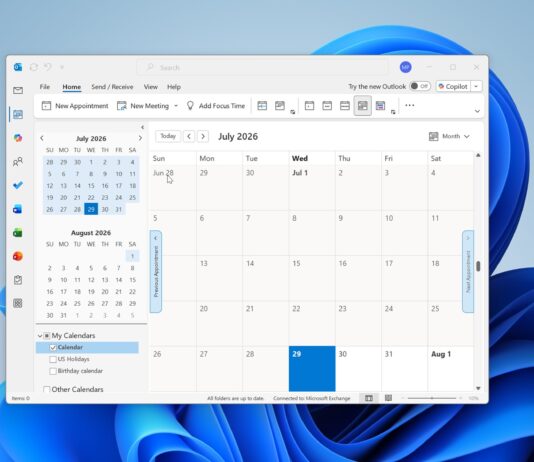Open the People contacts module

pos(18,161)
